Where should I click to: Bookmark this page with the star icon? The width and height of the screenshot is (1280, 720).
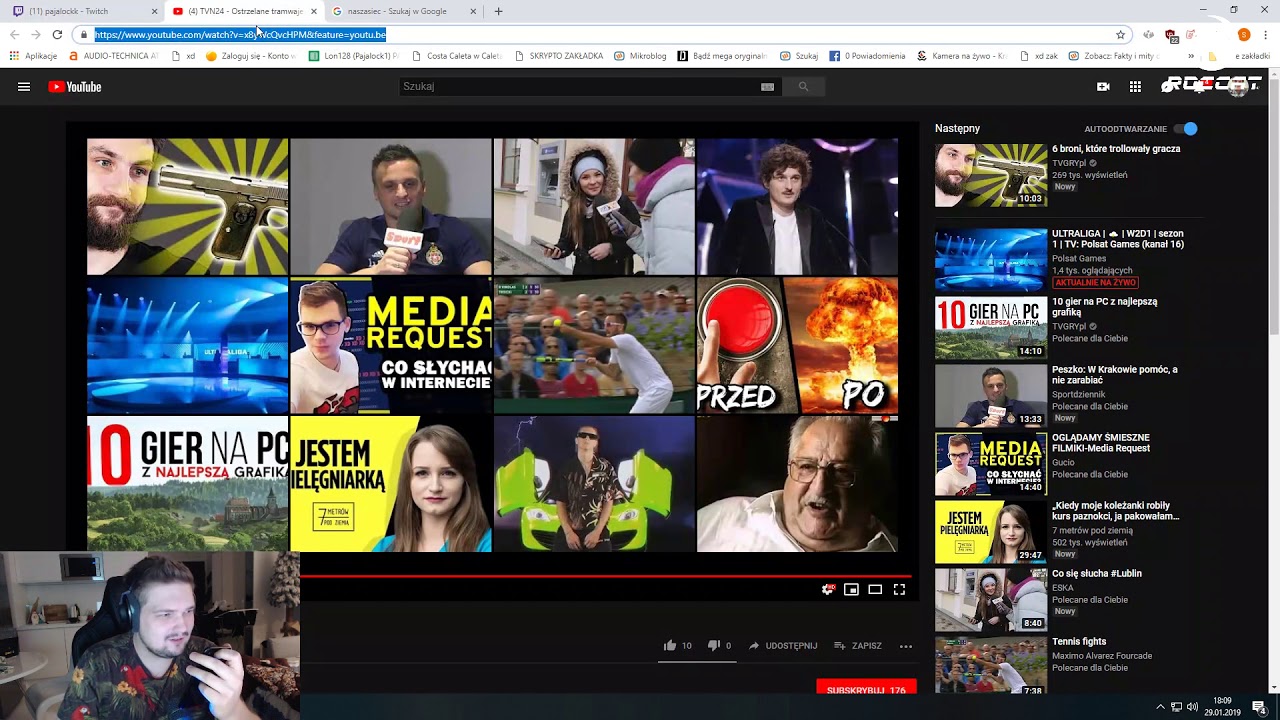(x=1120, y=34)
